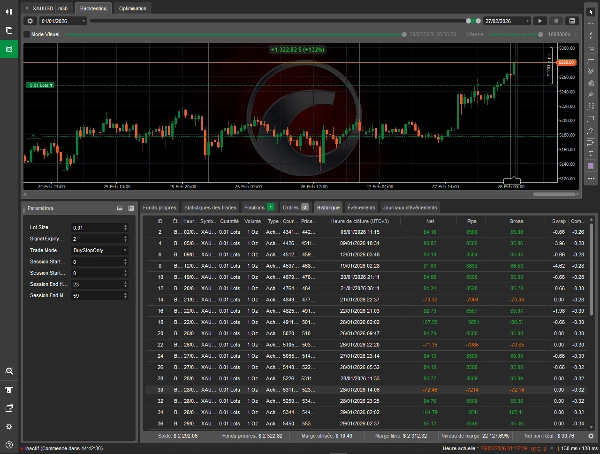Select the pitchfork drawing tool

[590, 83]
